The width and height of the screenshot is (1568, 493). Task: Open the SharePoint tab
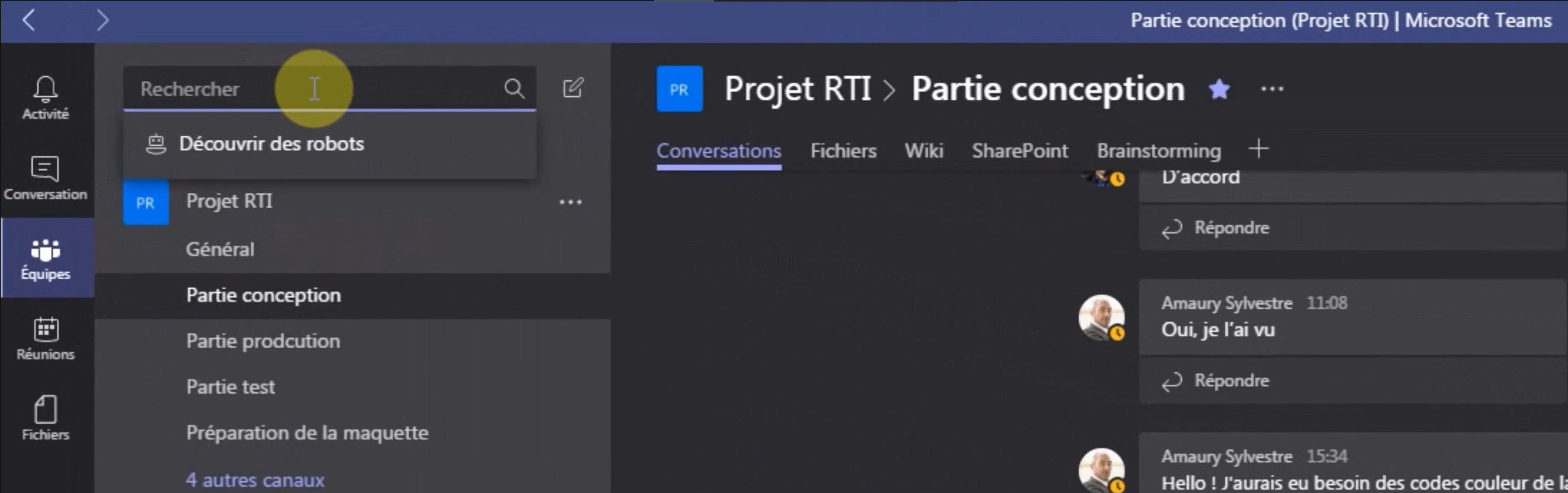1019,150
